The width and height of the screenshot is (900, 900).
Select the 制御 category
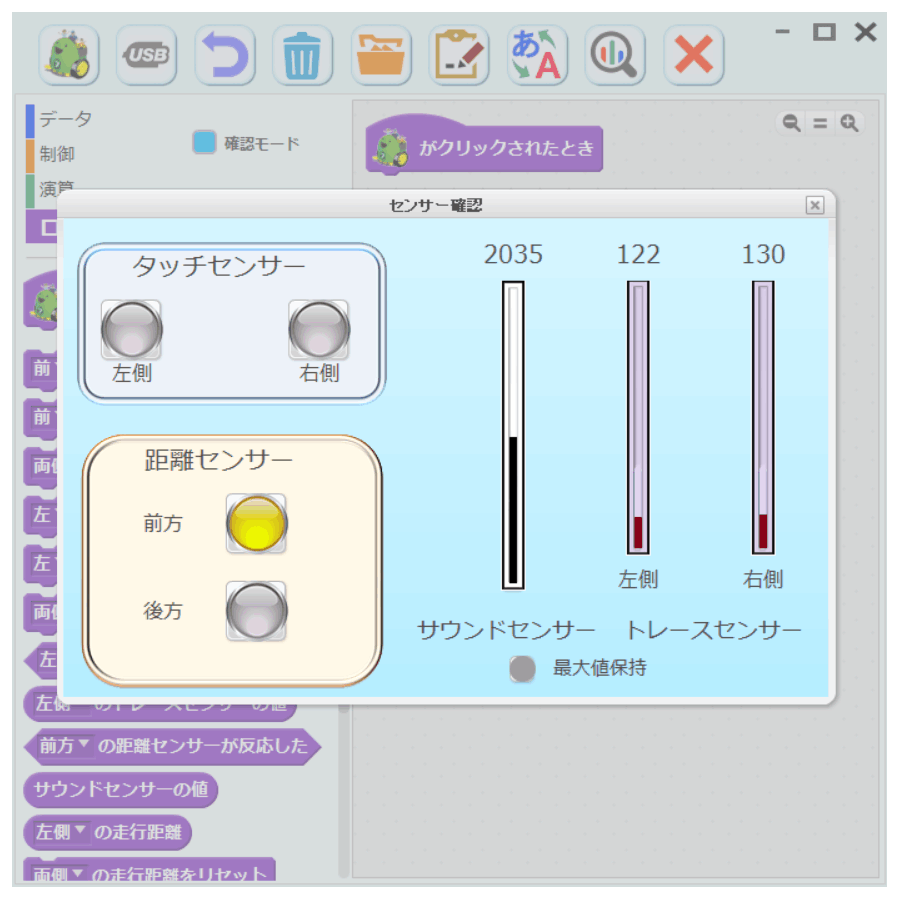click(57, 154)
